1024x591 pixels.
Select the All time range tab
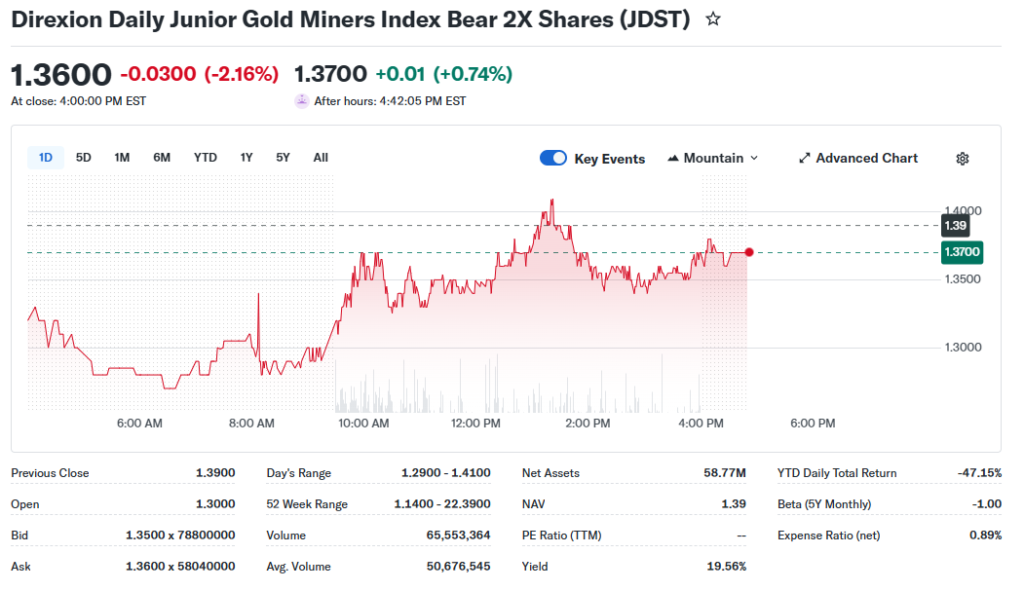coord(320,157)
